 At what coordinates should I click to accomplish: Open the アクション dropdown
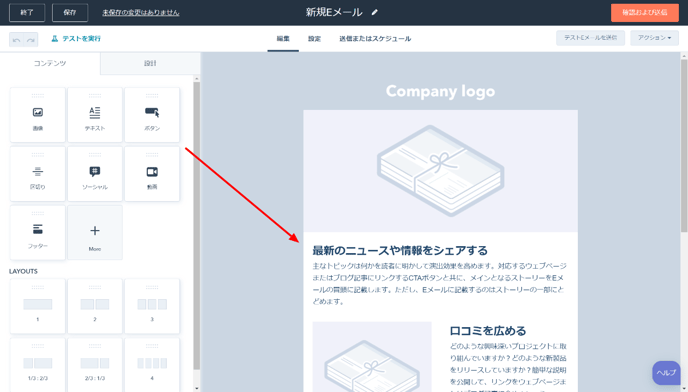point(654,38)
